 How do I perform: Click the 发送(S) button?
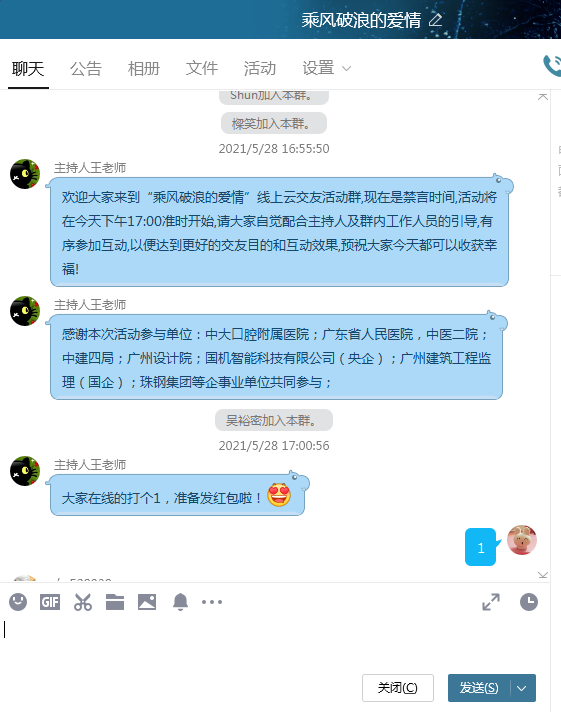pos(479,688)
